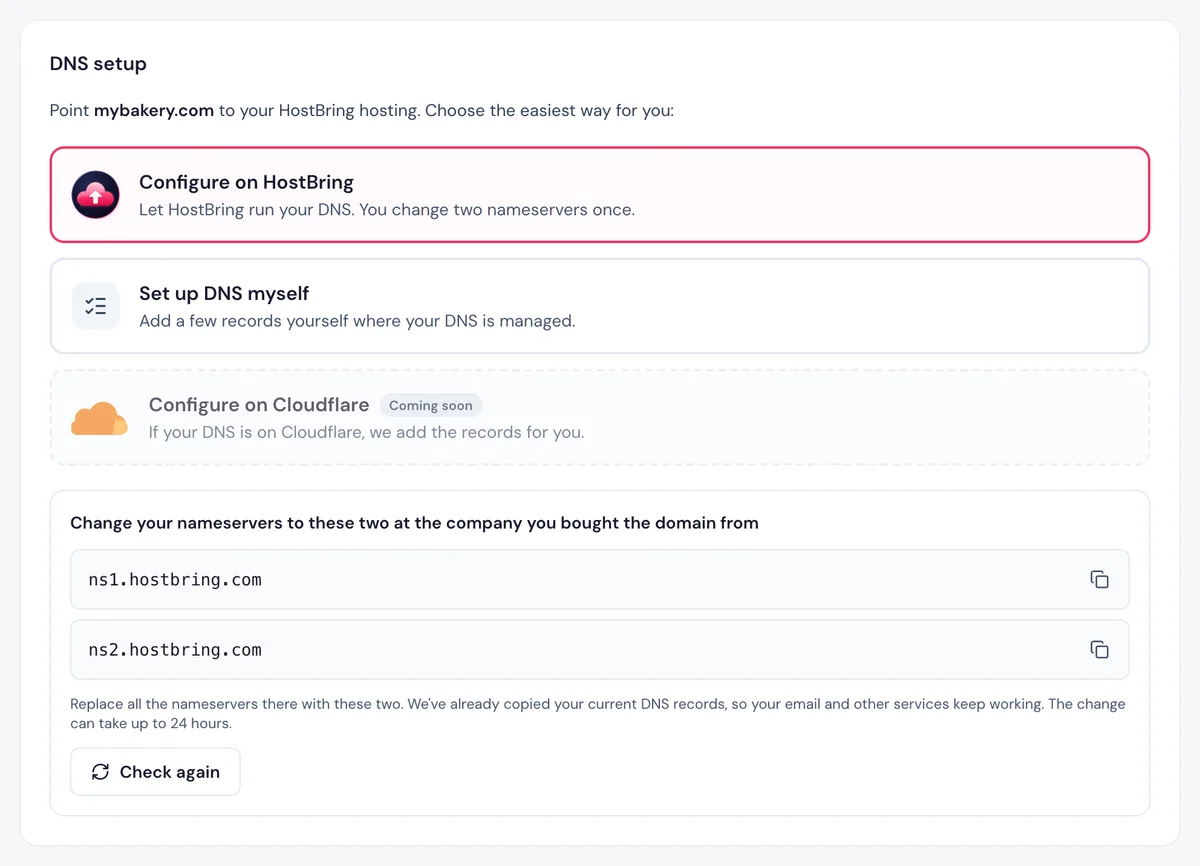Click the 'Change your nameservers to these two' heading

[x=414, y=523]
